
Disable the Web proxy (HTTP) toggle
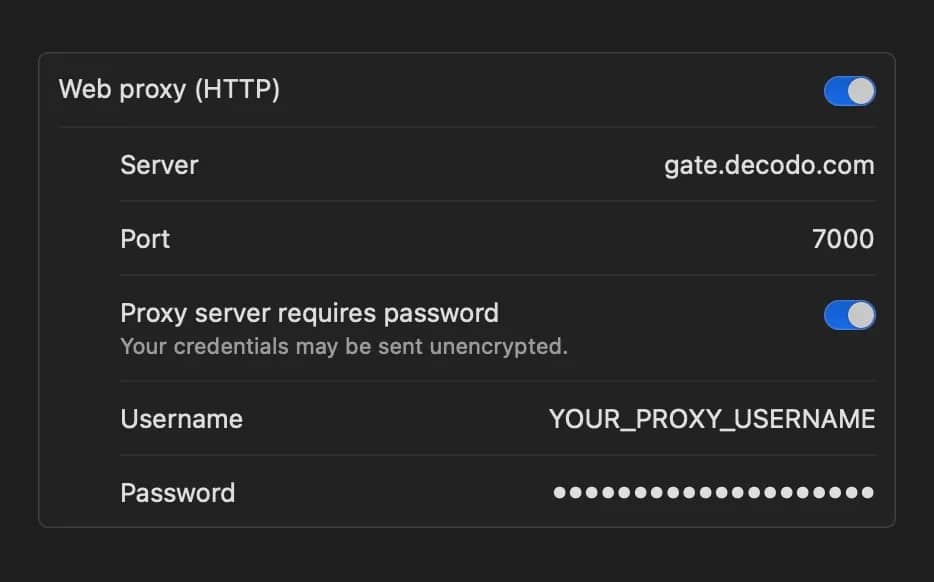pos(849,91)
